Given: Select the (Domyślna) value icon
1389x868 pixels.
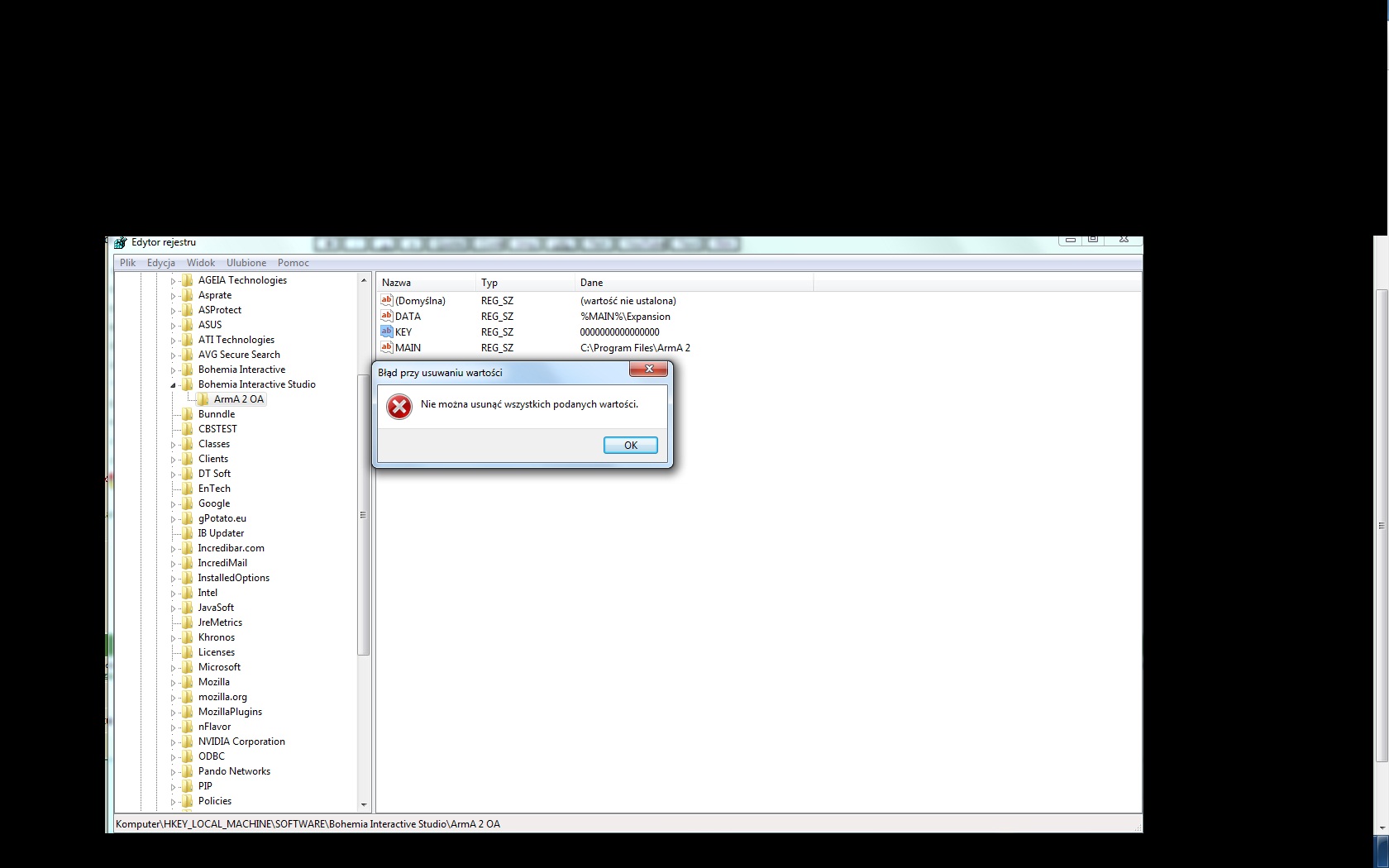Looking at the screenshot, I should (x=386, y=300).
